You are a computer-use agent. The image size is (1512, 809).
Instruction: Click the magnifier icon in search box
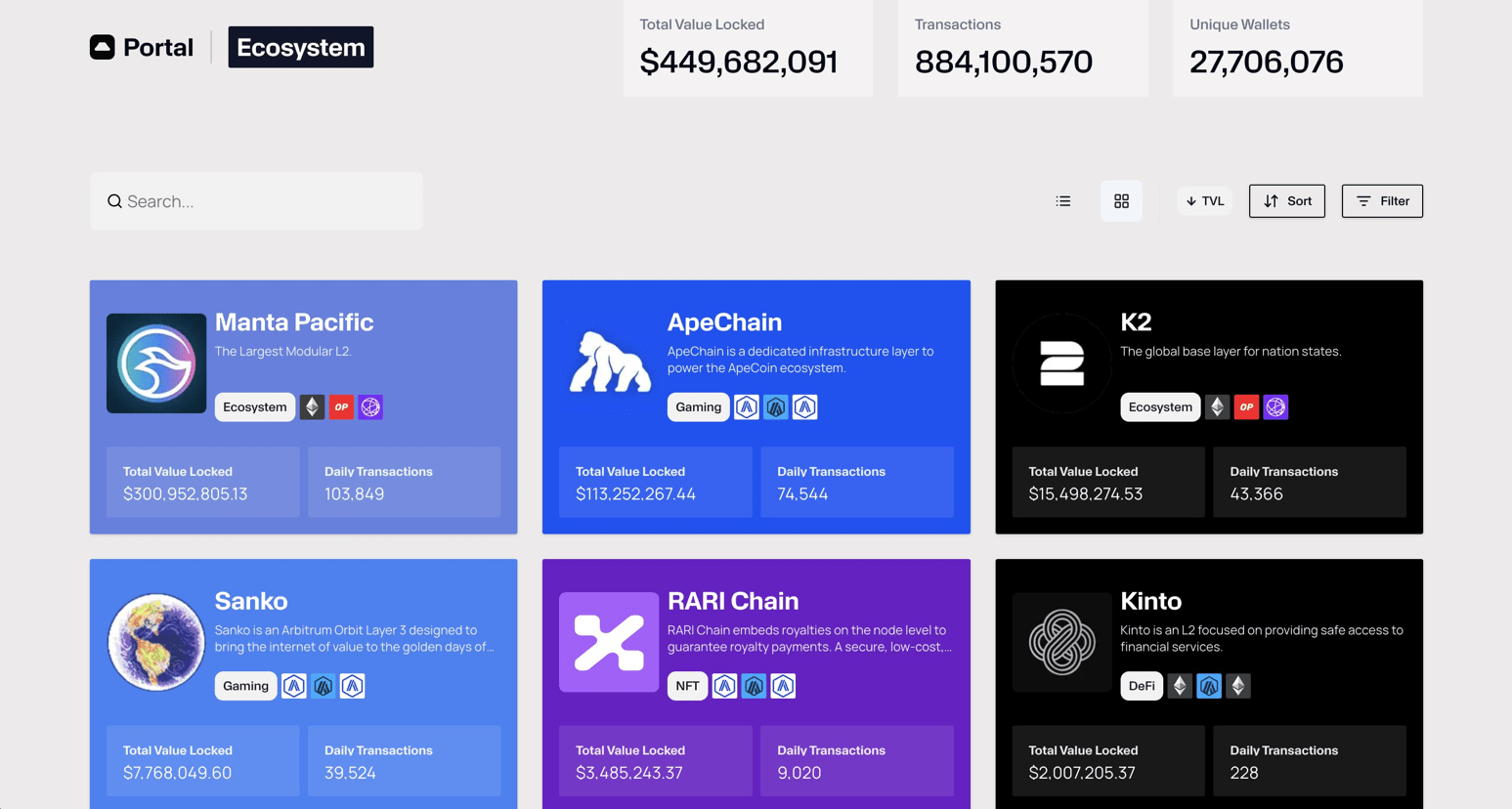point(114,201)
